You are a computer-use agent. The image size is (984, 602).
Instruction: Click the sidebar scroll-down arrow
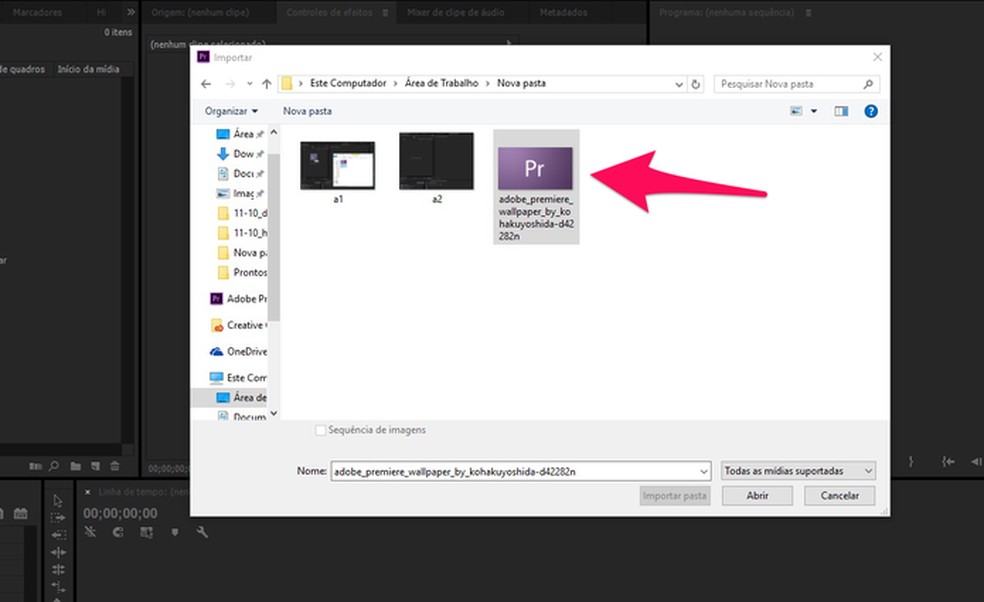click(x=274, y=414)
